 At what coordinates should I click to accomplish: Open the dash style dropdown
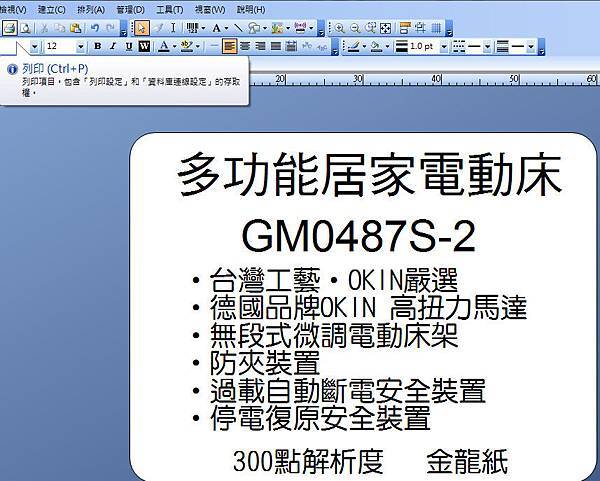click(487, 47)
